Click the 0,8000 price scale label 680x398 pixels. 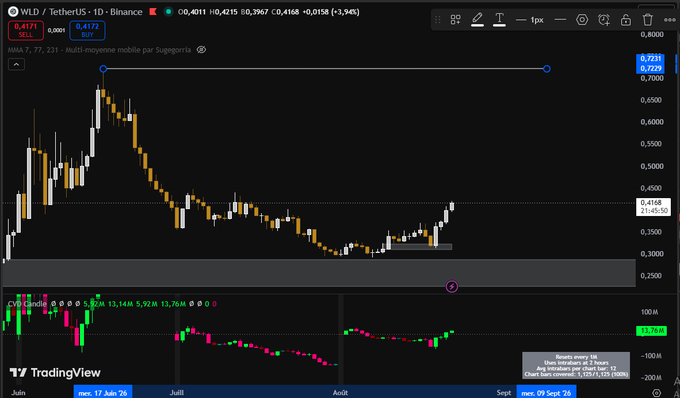652,34
